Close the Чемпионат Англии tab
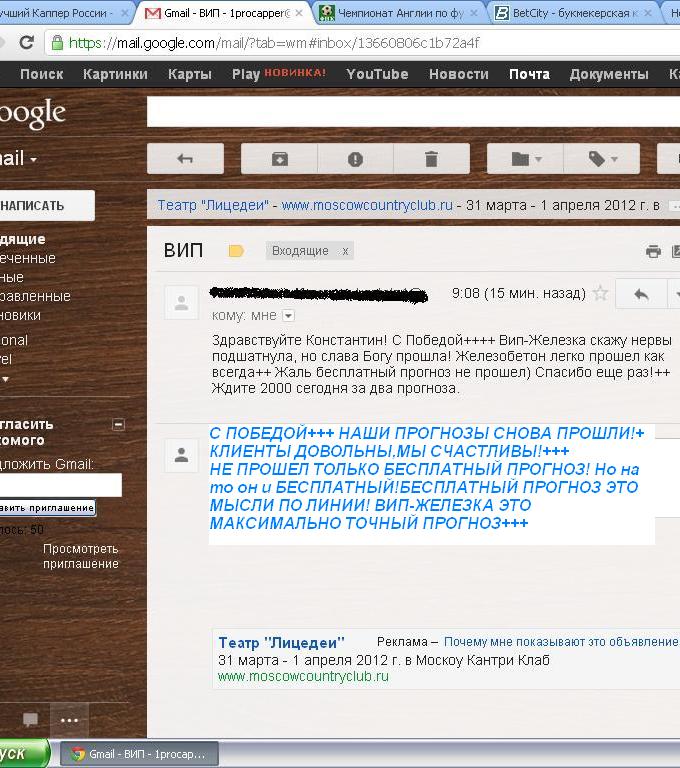680x768 pixels. [x=474, y=13]
